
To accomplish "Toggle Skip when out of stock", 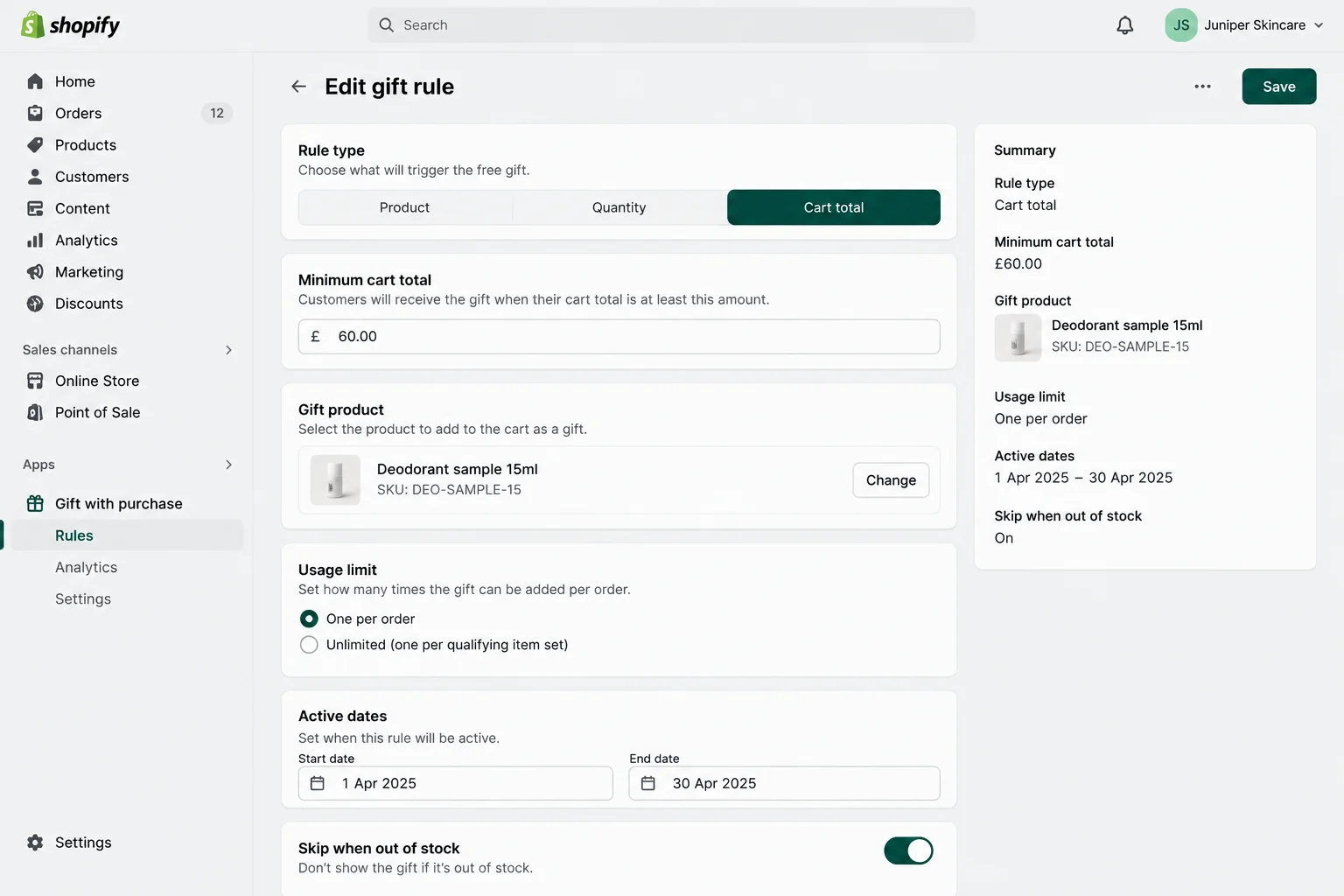I will tap(908, 850).
